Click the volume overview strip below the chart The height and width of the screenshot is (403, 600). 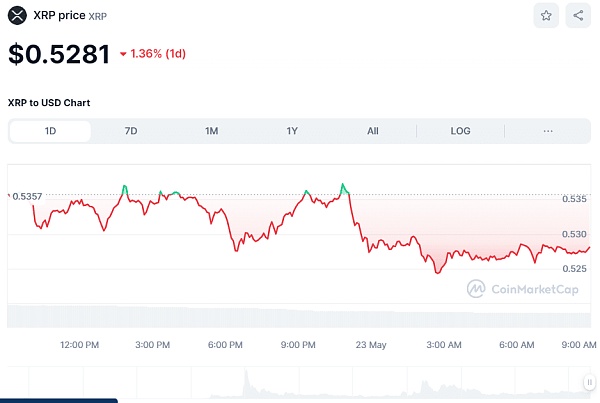[300, 381]
